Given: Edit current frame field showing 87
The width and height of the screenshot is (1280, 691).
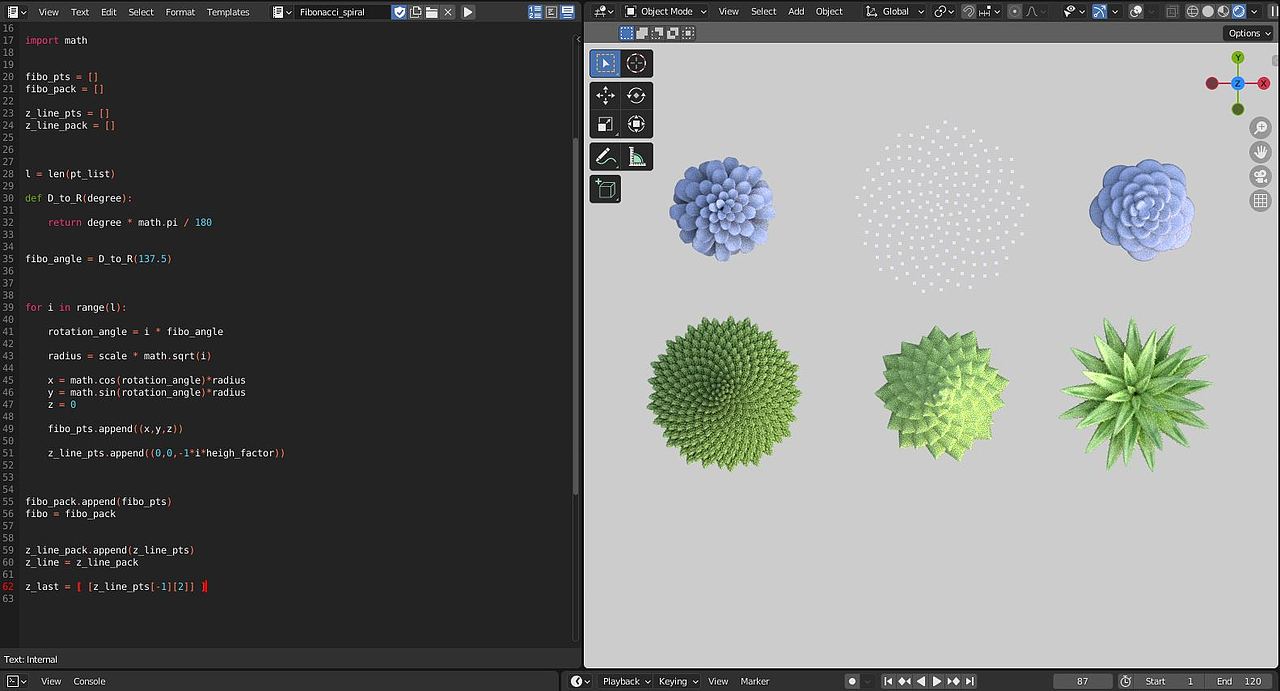Looking at the screenshot, I should tap(1082, 681).
